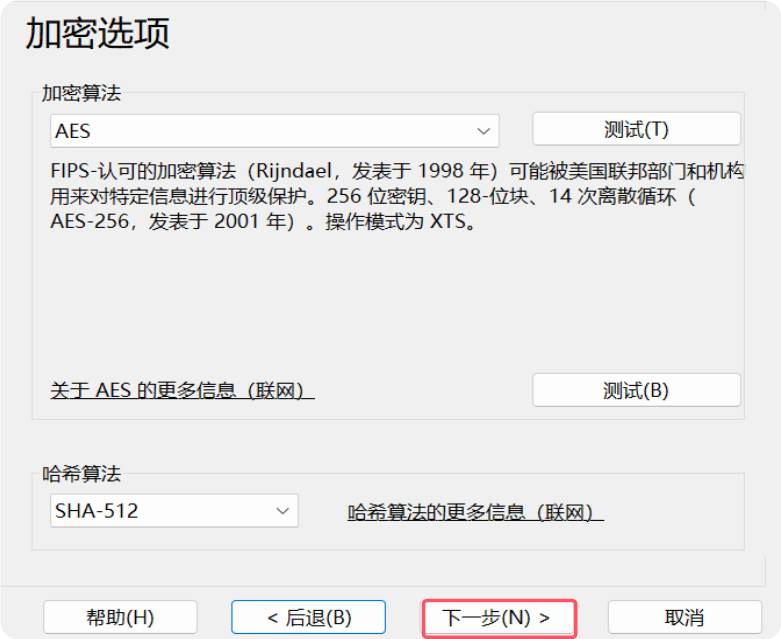Click the 哈希算法 group label
Image resolution: width=781 pixels, height=639 pixels.
[x=81, y=474]
